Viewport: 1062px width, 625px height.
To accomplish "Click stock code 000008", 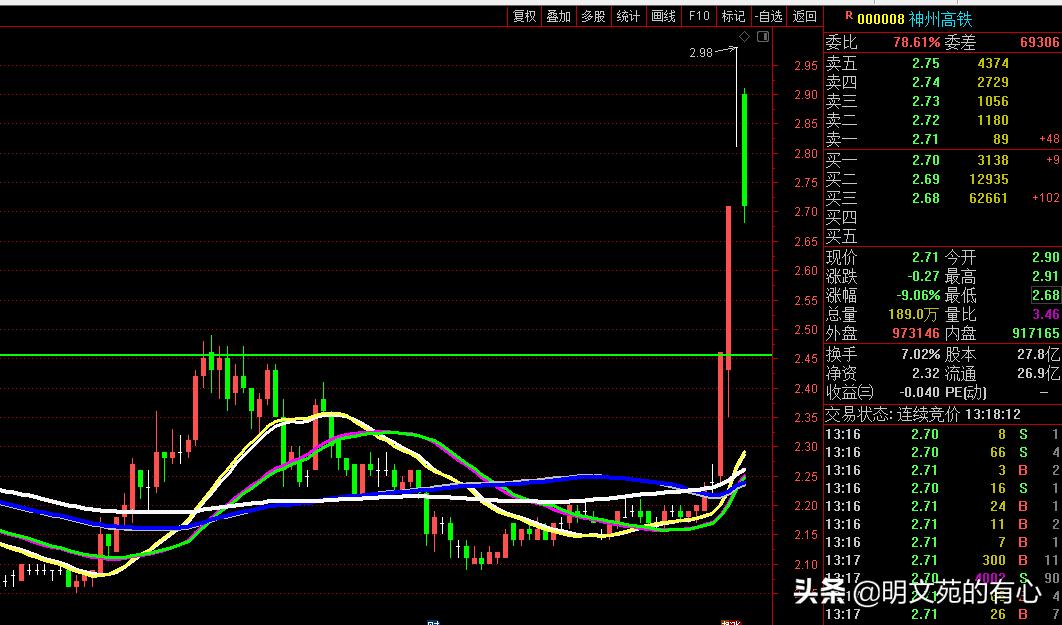I will pyautogui.click(x=880, y=20).
